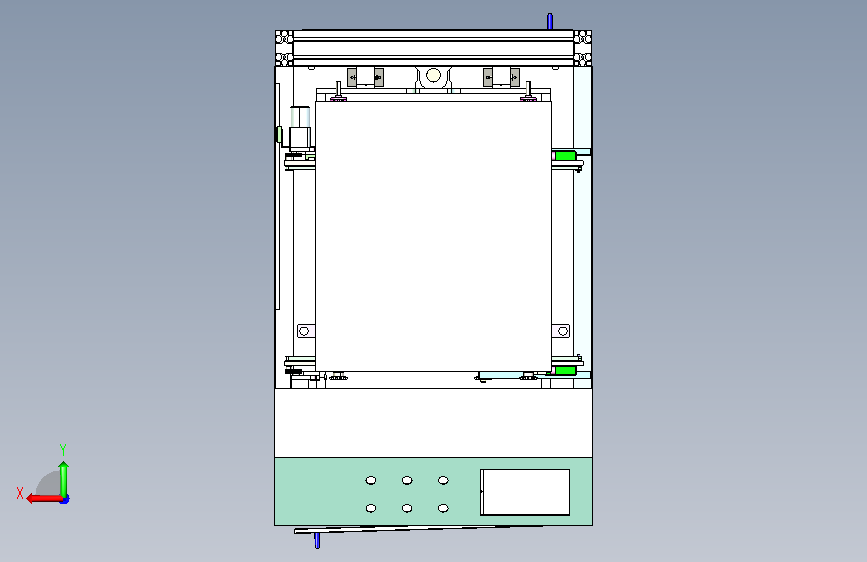Pick the lower-left button hole on green panel
This screenshot has height=562, width=867.
371,508
